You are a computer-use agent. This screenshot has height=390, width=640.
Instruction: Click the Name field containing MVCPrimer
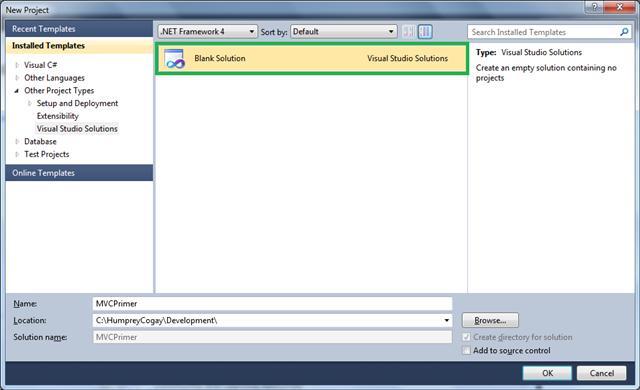pyautogui.click(x=272, y=304)
